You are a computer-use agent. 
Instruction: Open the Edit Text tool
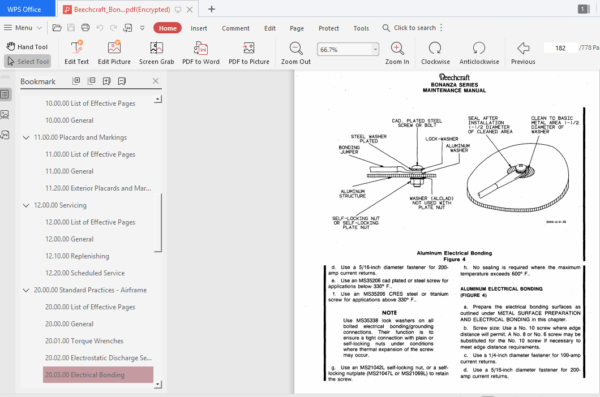77,53
